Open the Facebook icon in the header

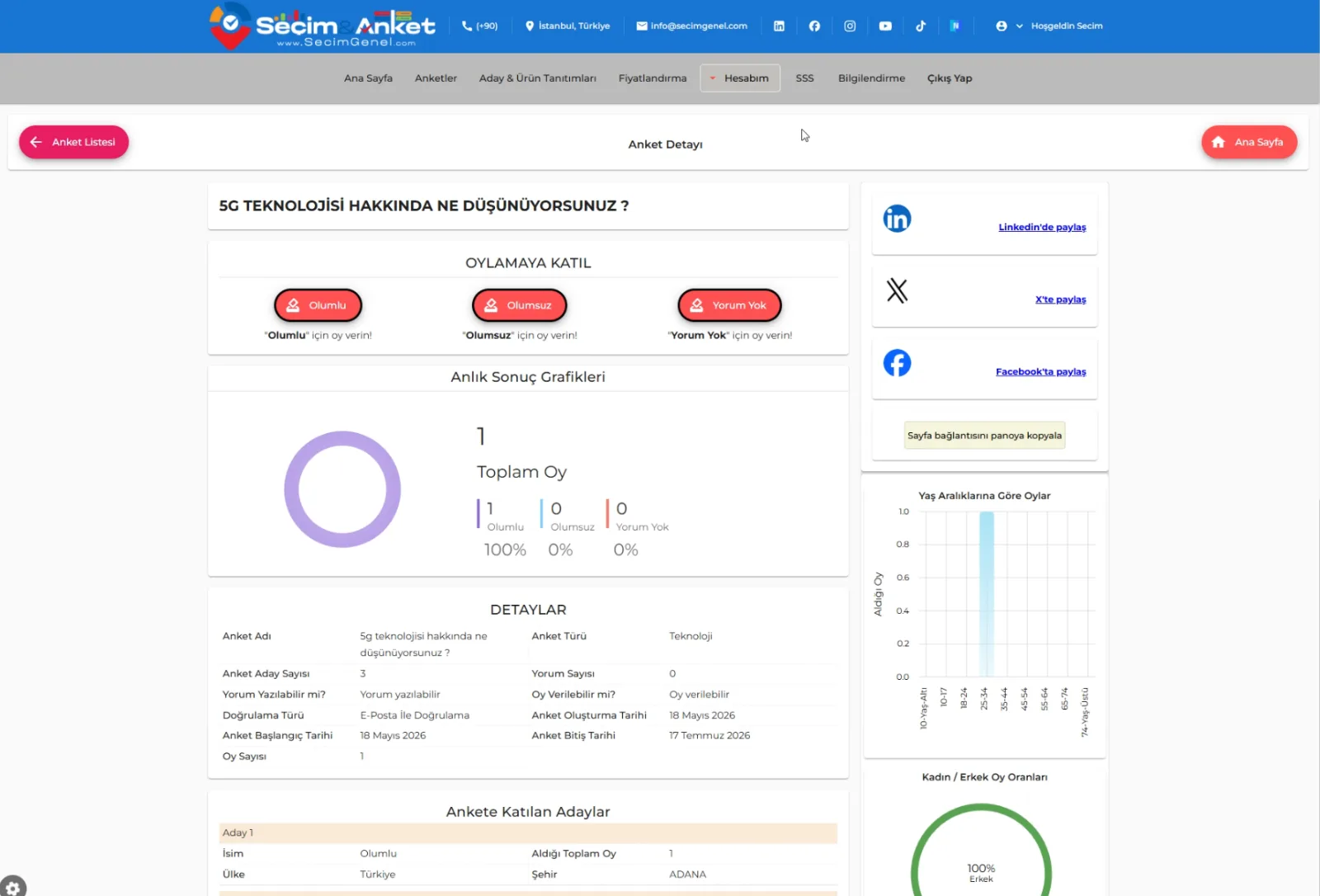point(814,26)
